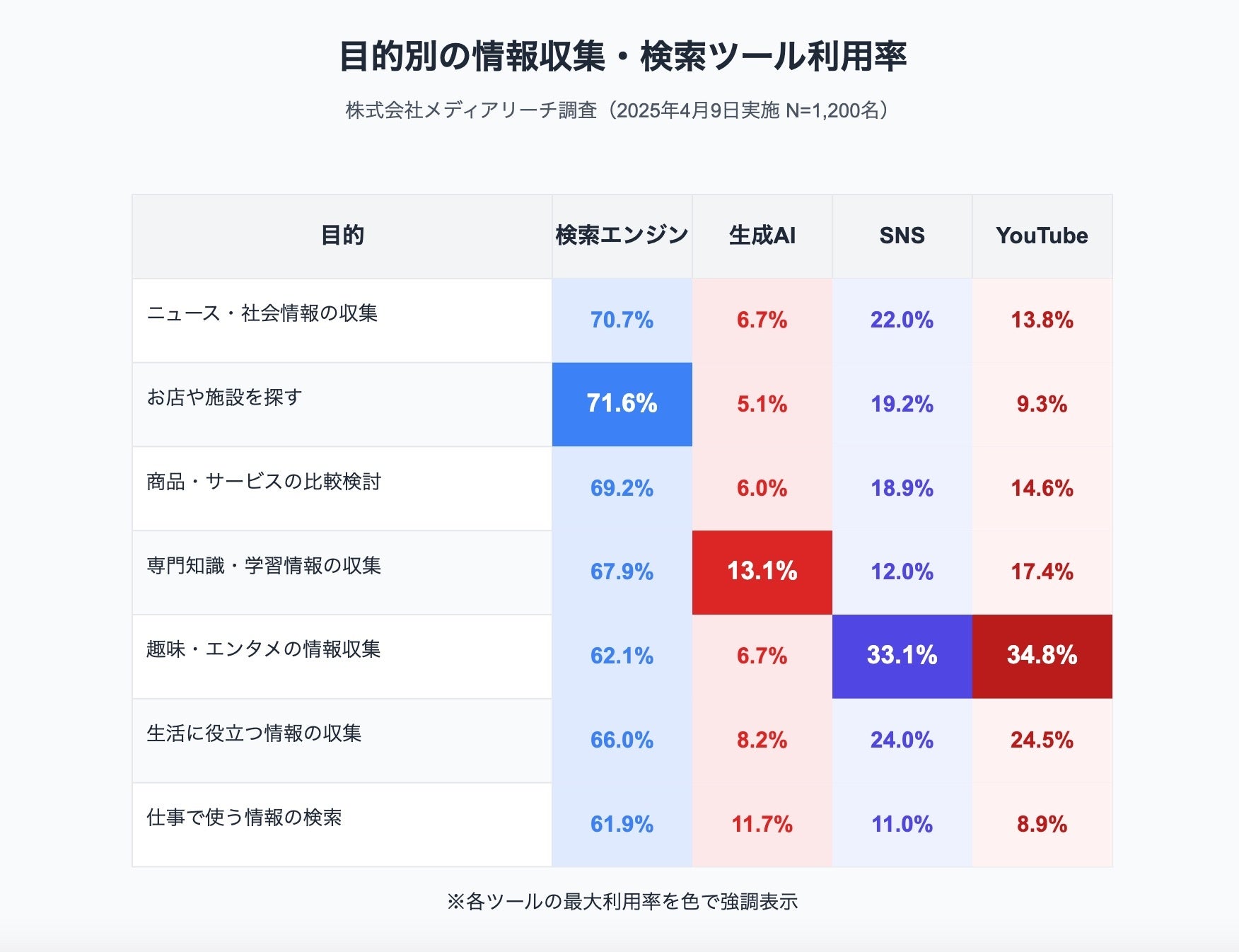Click the title 目的別の情報収集・検索ツール利用率
The width and height of the screenshot is (1239, 952).
pos(622,57)
